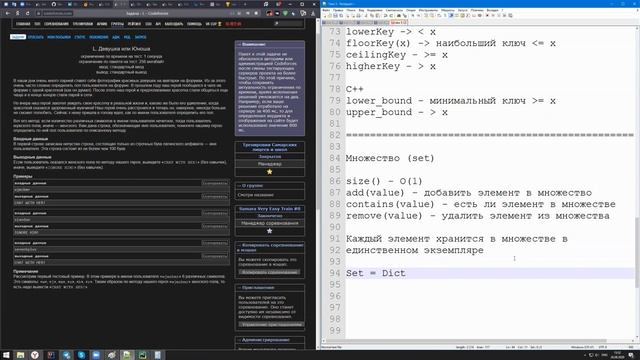640x360 pixels.
Task: Click the Undo icon in Notepad++ toolbar
Action: (x=384, y=16)
